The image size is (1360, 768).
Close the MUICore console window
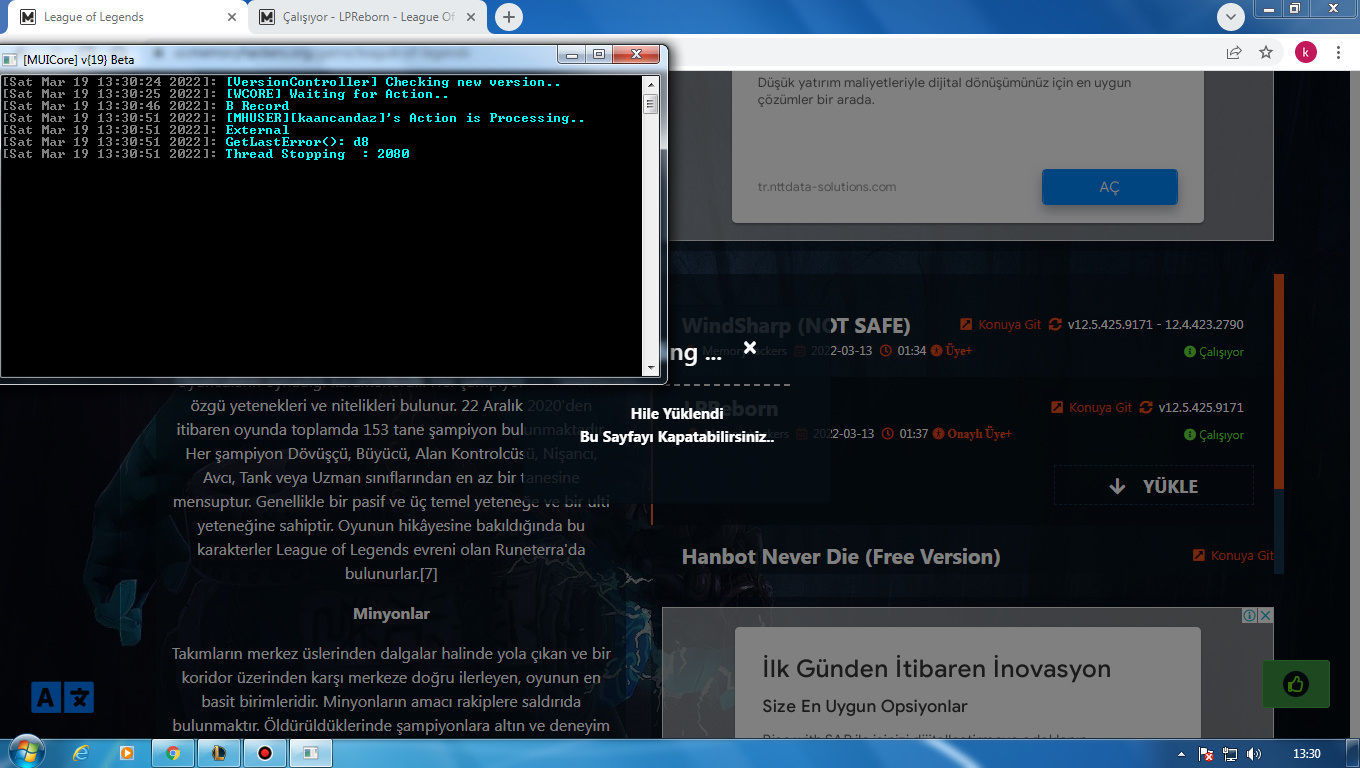(x=634, y=55)
